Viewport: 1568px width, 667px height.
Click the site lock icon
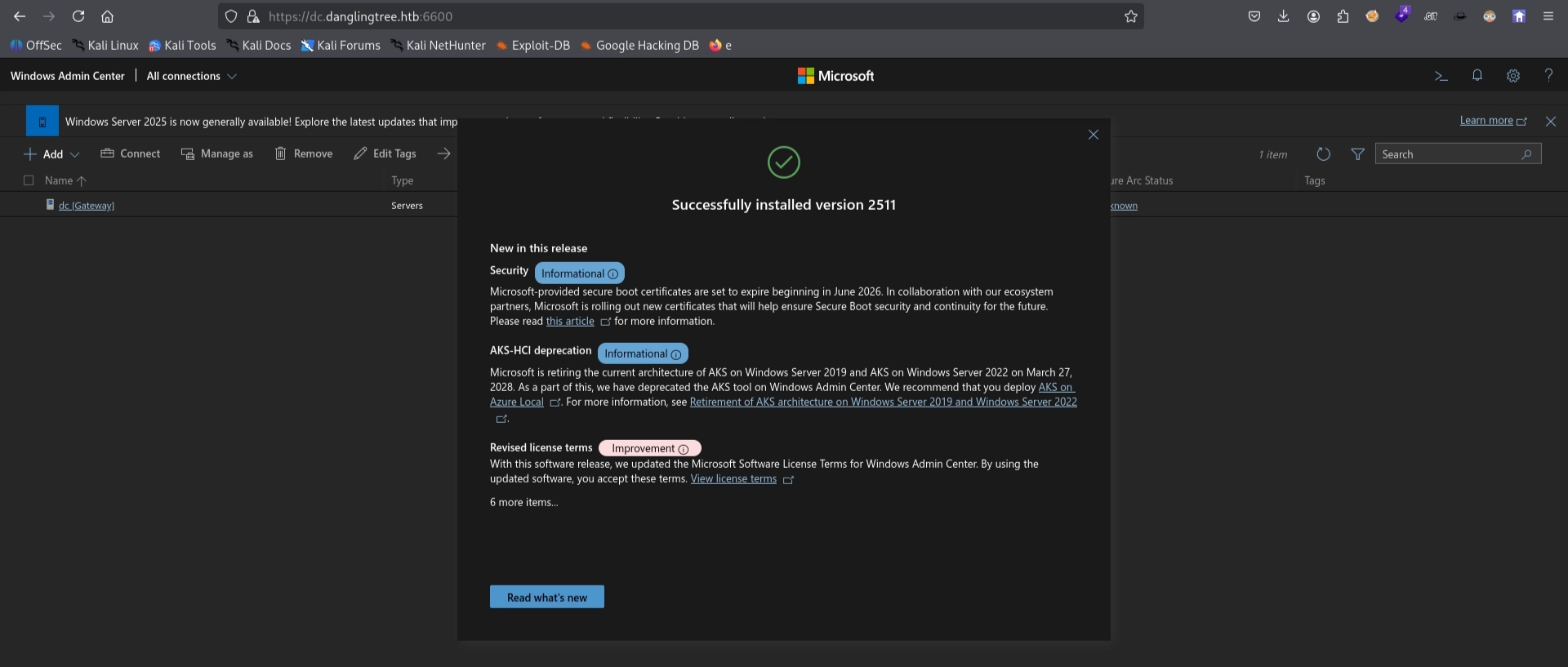(253, 16)
